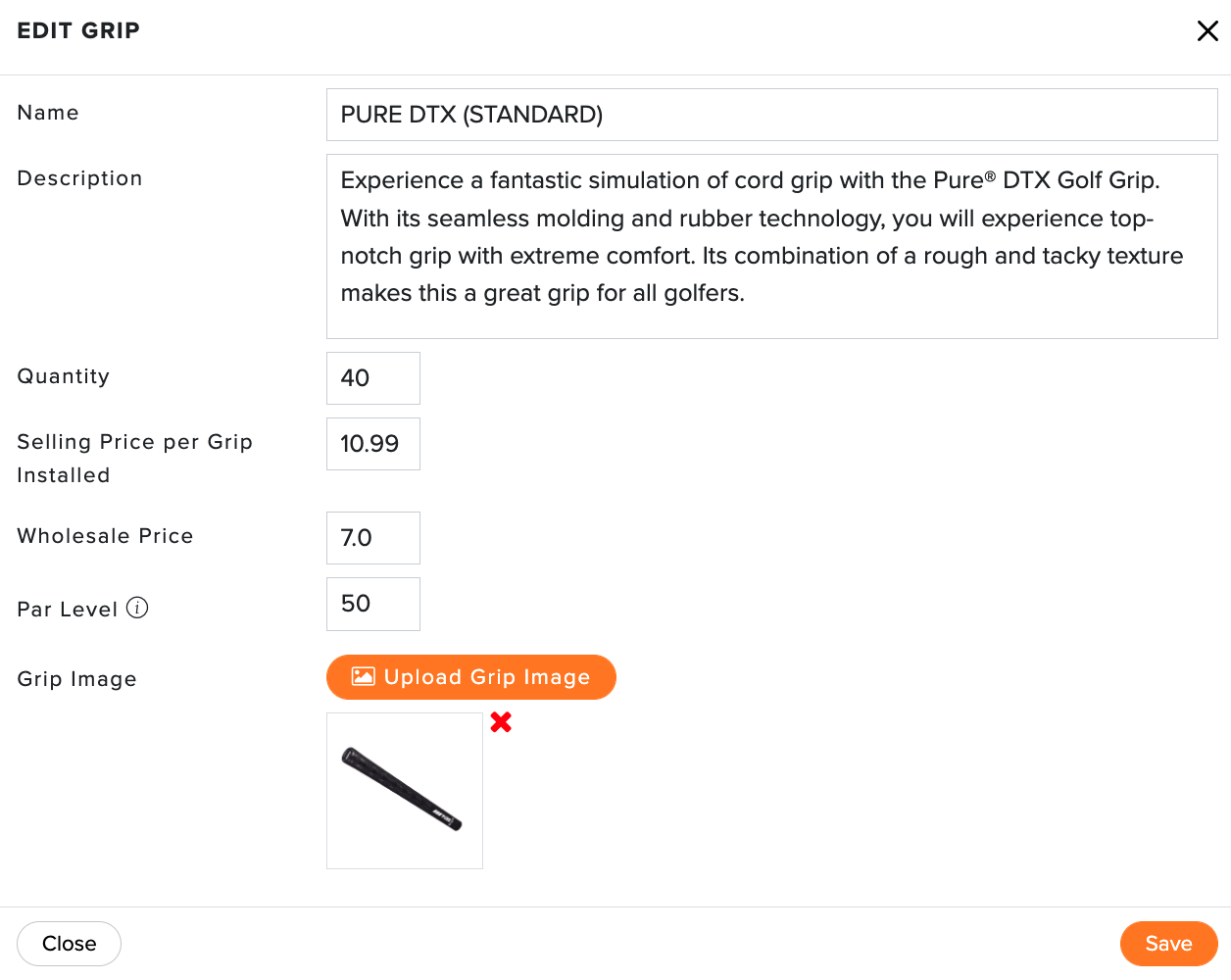The image size is (1231, 980).
Task: Click the selling price field showing 10.99
Action: (x=373, y=444)
